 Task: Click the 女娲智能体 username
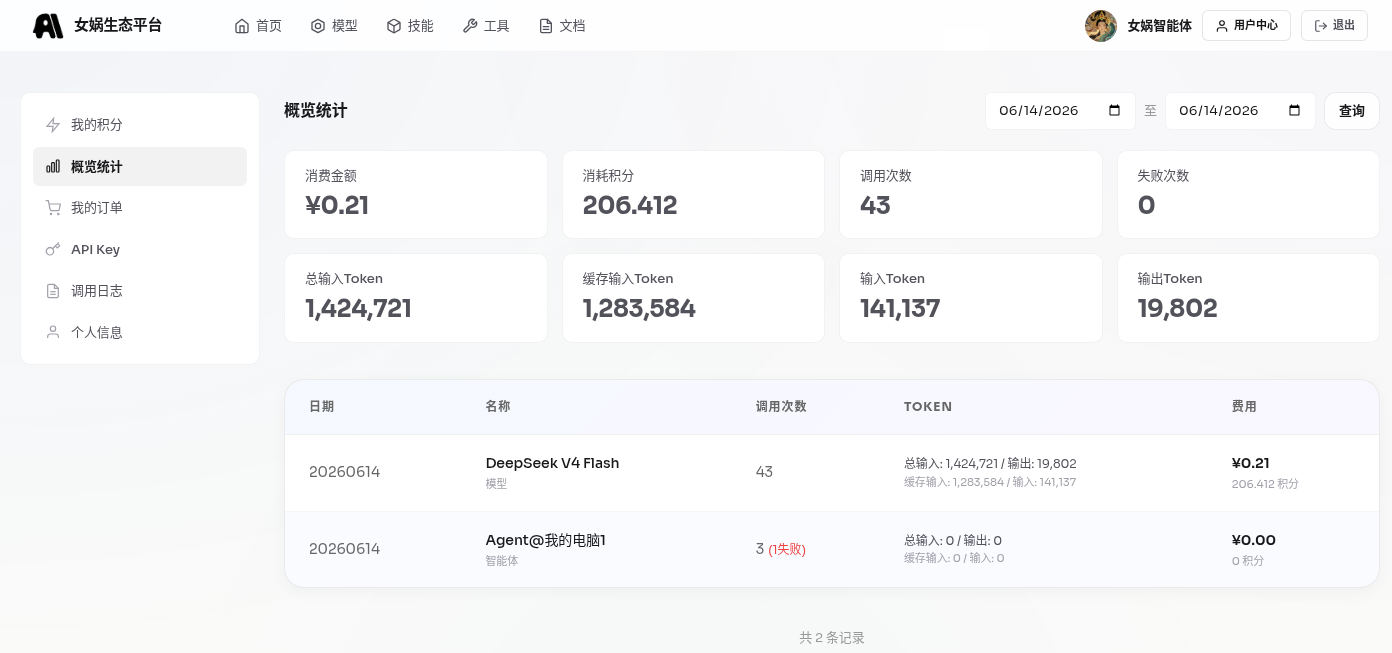click(1159, 26)
